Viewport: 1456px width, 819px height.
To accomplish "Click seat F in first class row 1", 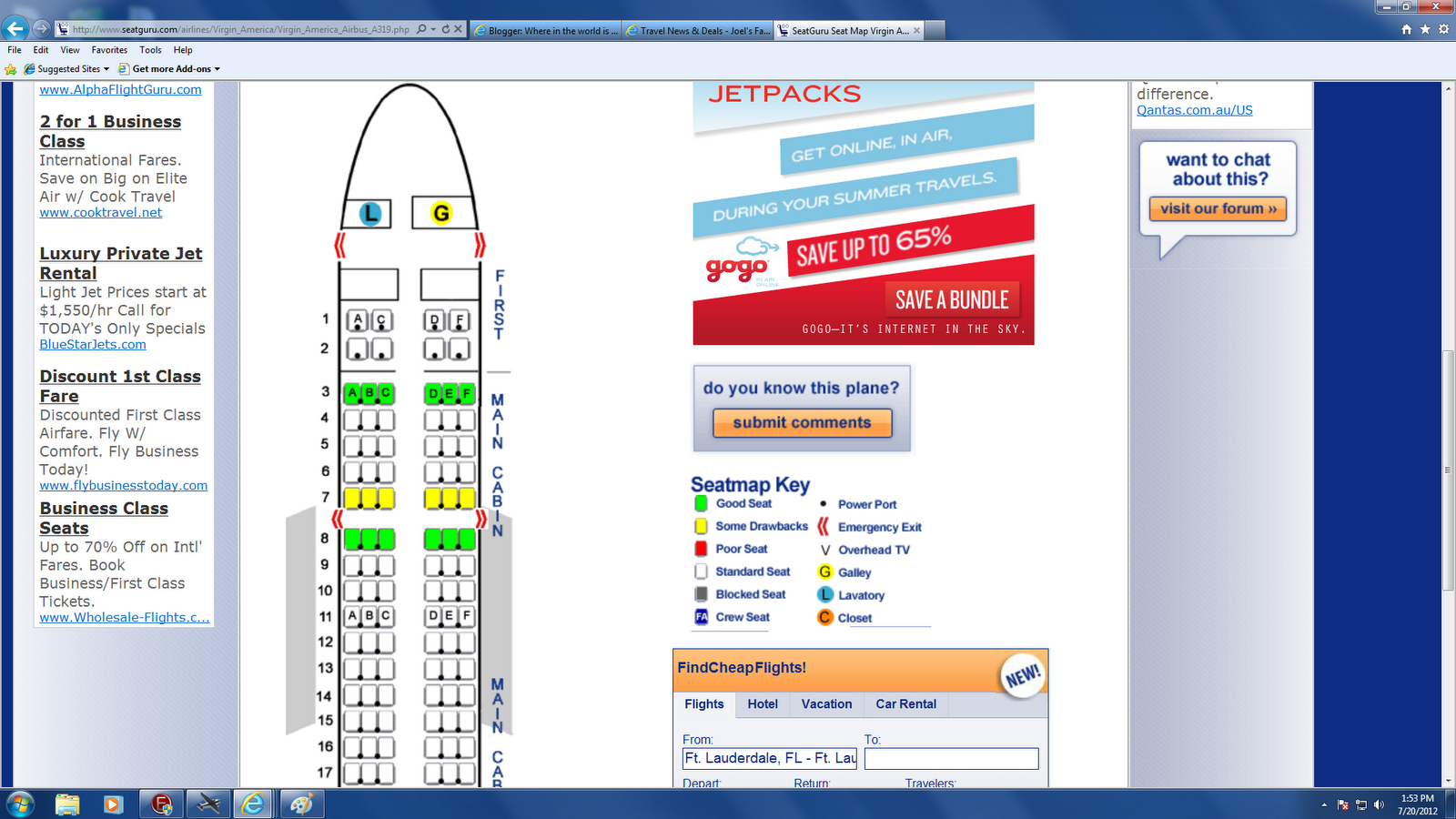I will coord(460,320).
